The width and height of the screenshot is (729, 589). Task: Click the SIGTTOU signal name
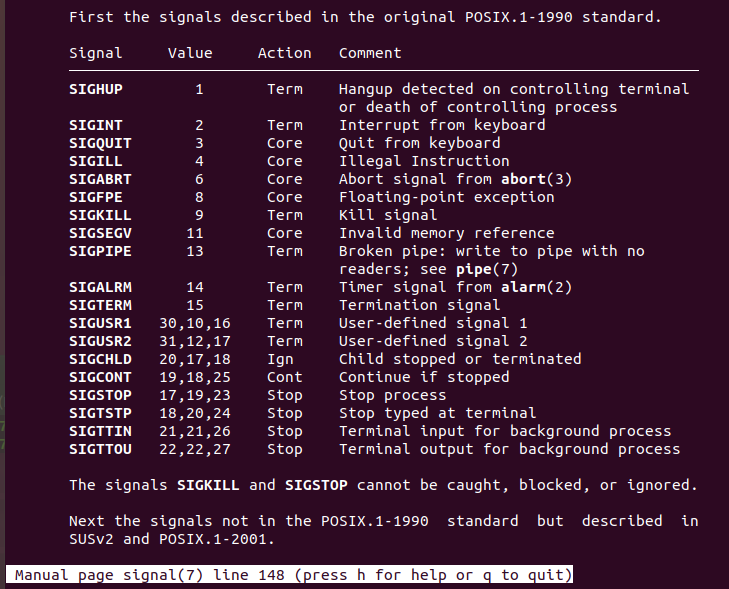(100, 449)
